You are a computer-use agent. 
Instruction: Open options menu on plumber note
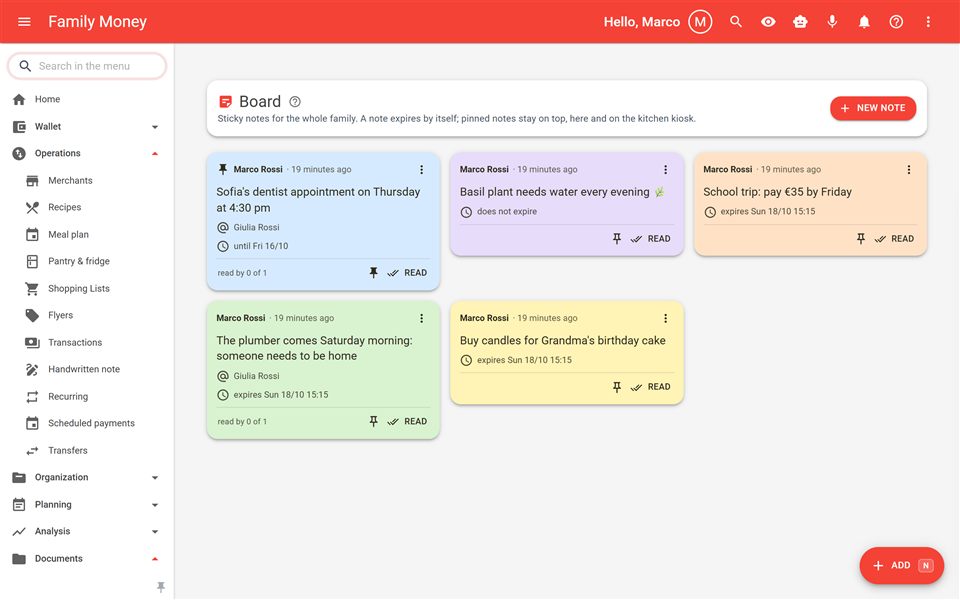421,318
